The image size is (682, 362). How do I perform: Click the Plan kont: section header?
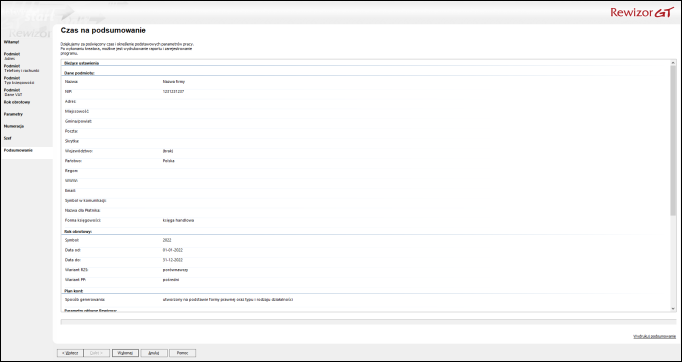pos(74,290)
